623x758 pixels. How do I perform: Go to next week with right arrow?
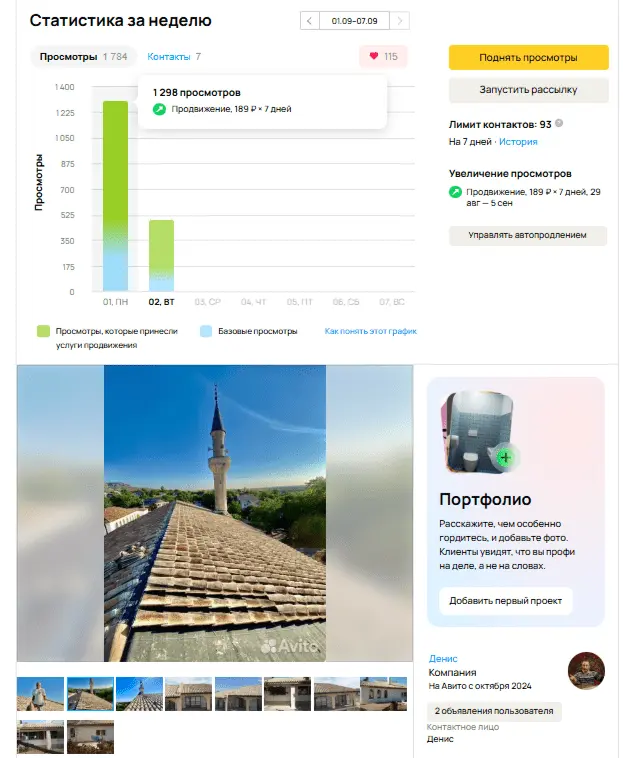(x=400, y=21)
